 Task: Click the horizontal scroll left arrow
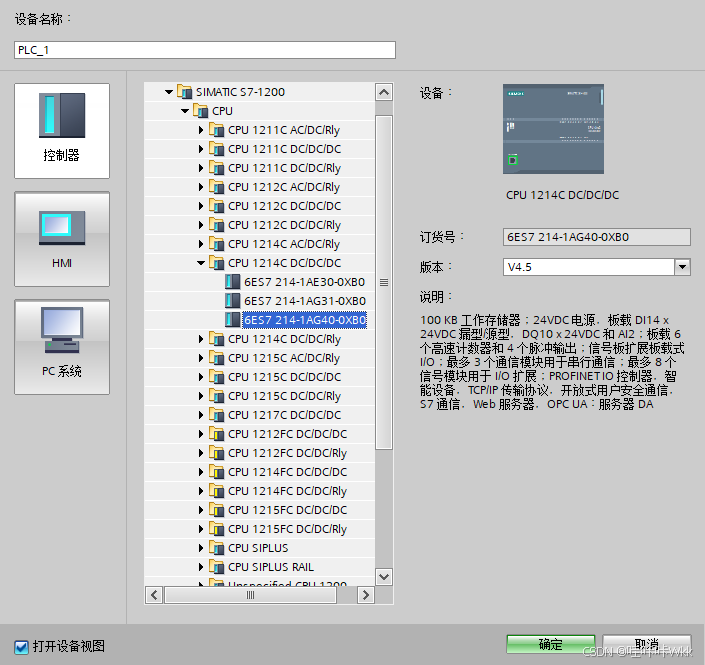click(x=154, y=595)
